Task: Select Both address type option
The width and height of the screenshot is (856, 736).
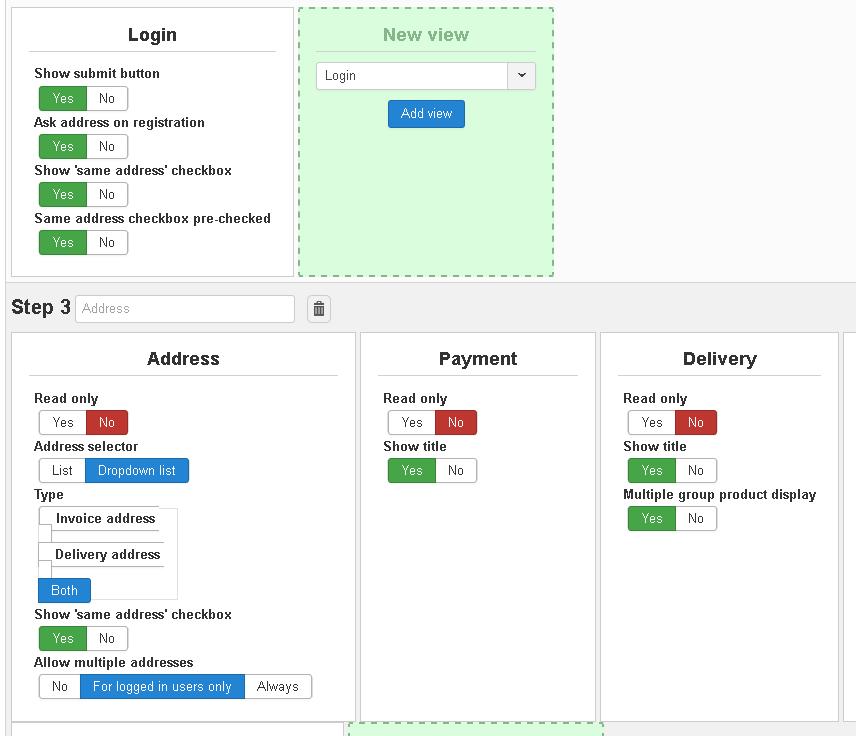Action: click(64, 590)
